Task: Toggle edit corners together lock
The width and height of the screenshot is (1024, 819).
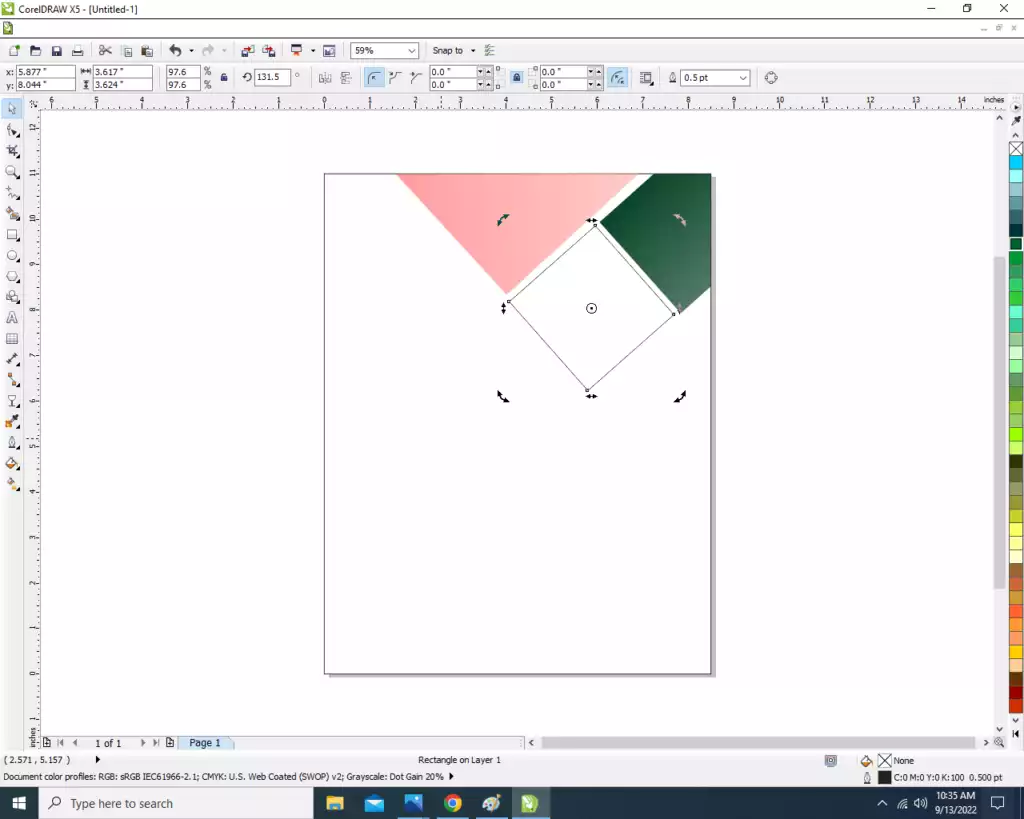Action: click(x=517, y=78)
